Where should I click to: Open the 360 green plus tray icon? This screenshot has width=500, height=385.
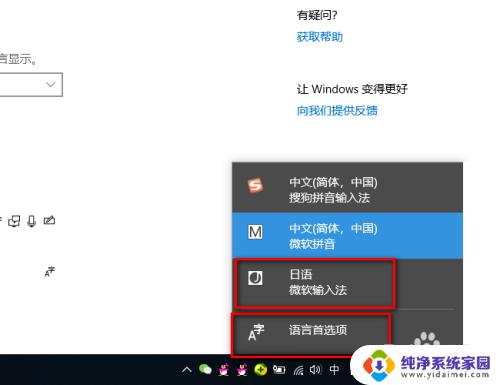click(x=261, y=369)
